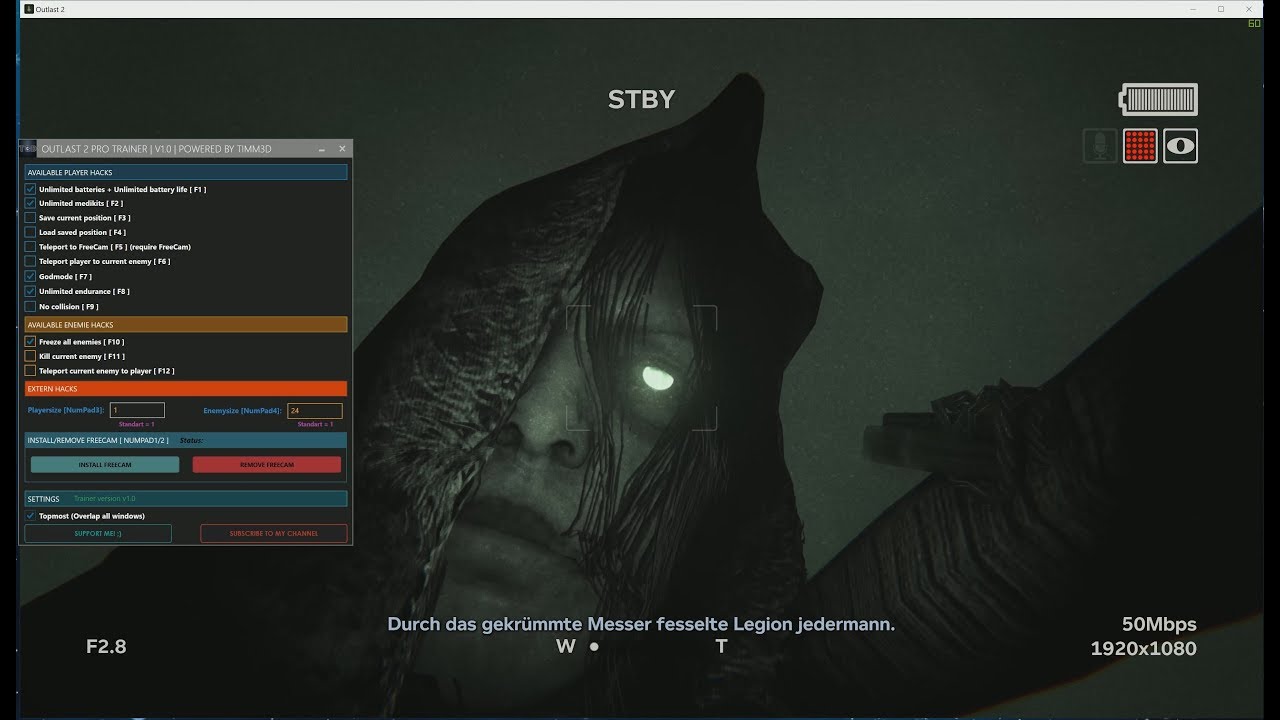1280x720 pixels.
Task: Minimize the Outlast 2 Pro Trainer window
Action: coord(322,149)
